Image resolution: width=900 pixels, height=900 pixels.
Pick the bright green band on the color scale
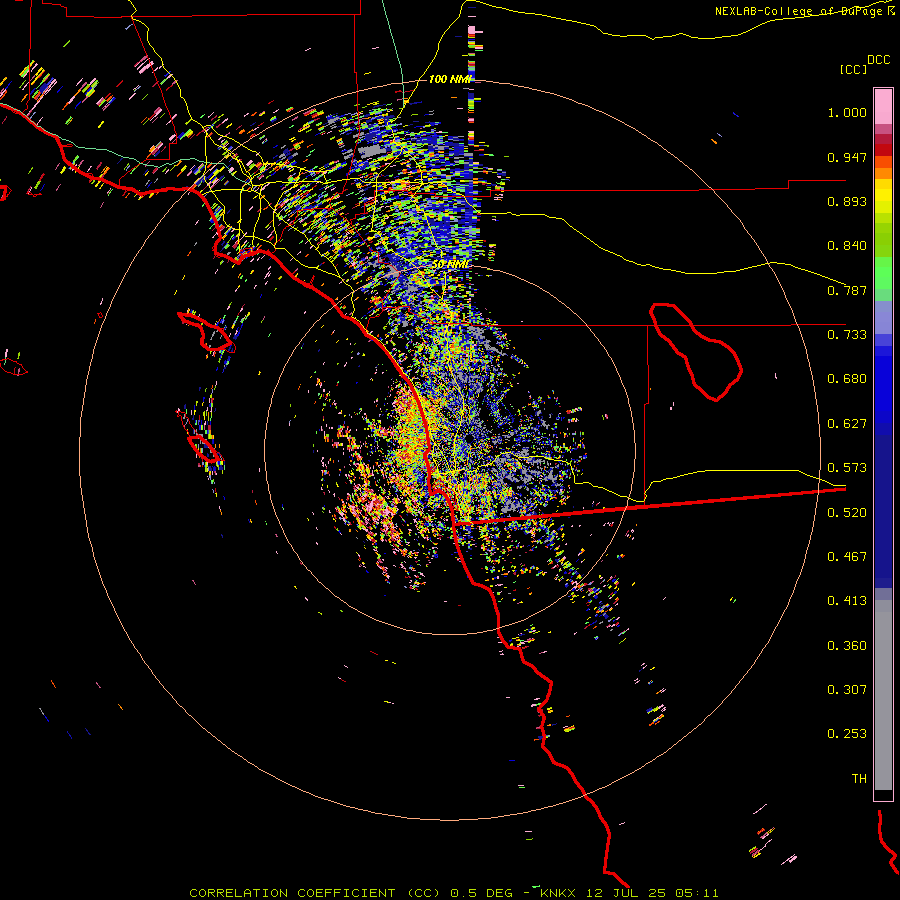pos(883,273)
